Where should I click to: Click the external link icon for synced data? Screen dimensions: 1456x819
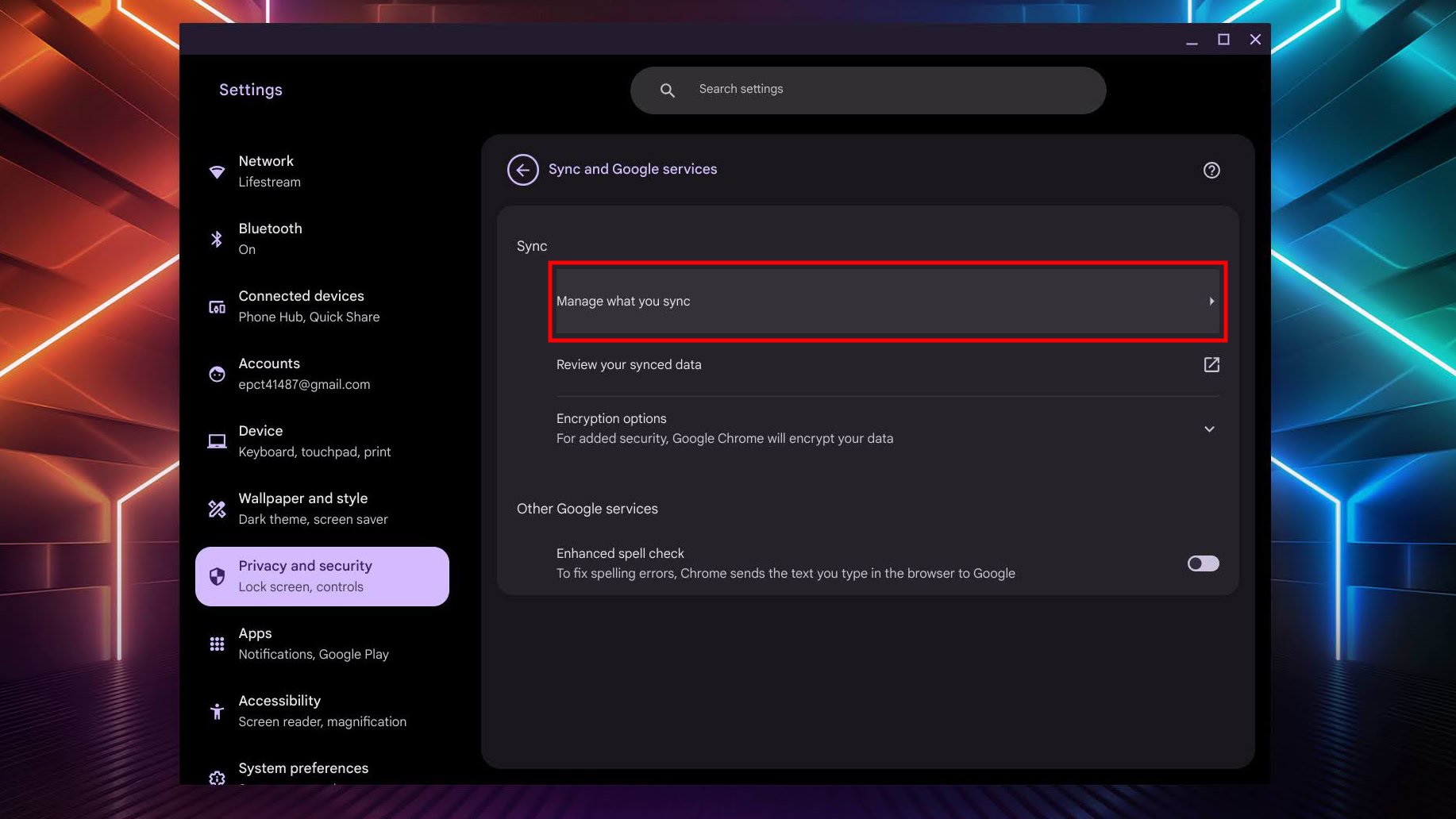point(1211,364)
